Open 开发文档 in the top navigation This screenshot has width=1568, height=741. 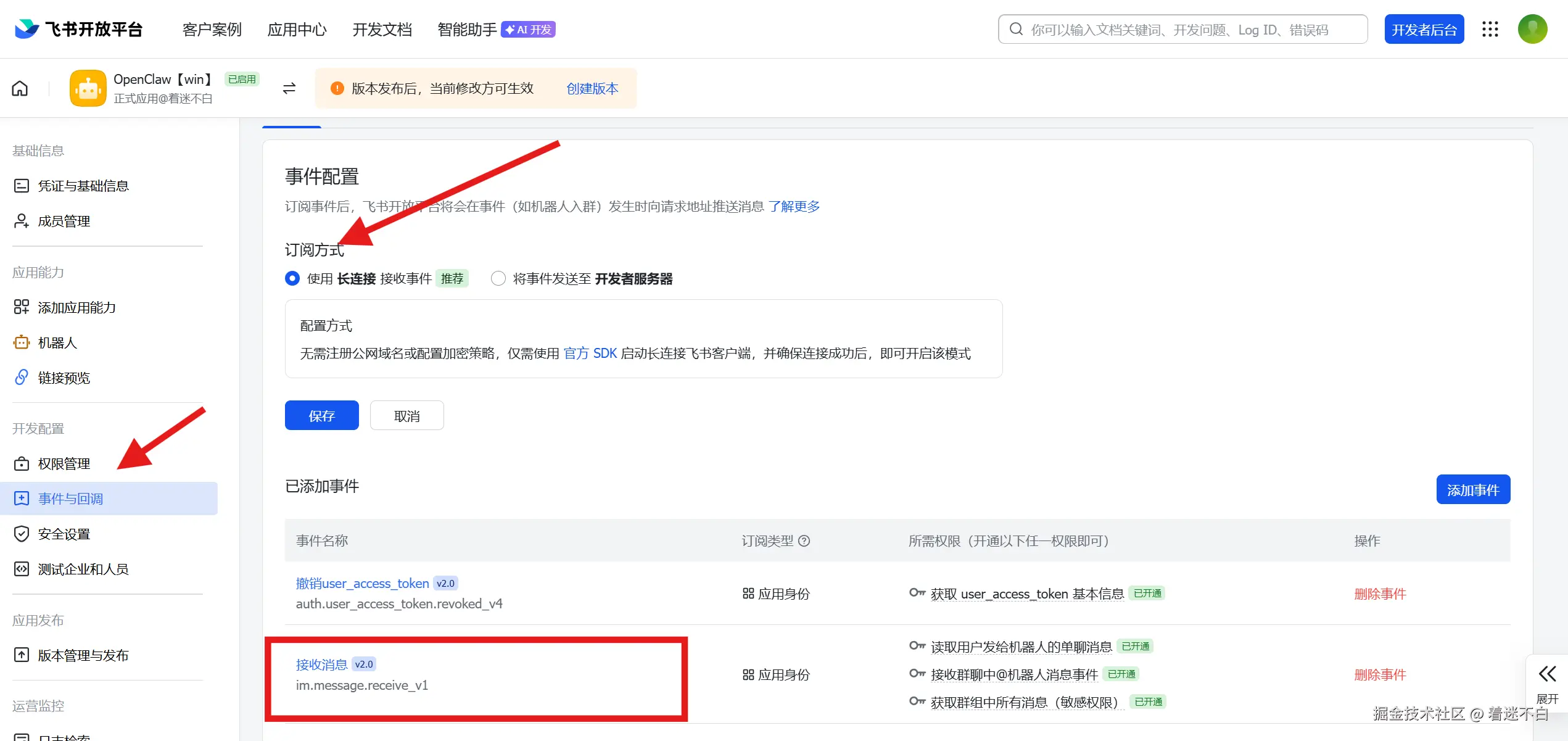point(382,29)
